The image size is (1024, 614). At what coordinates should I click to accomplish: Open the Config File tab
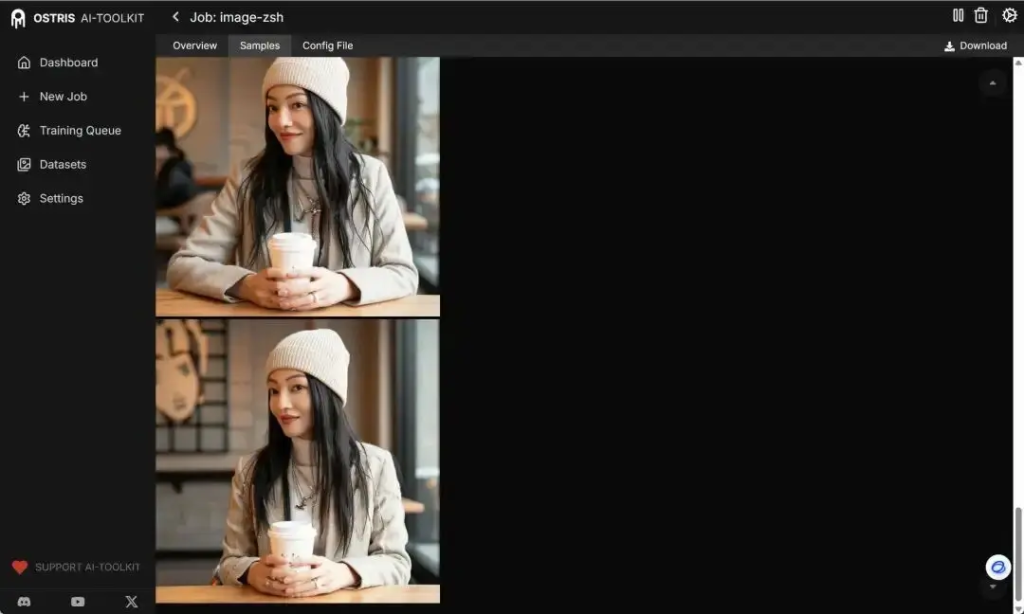coord(327,45)
